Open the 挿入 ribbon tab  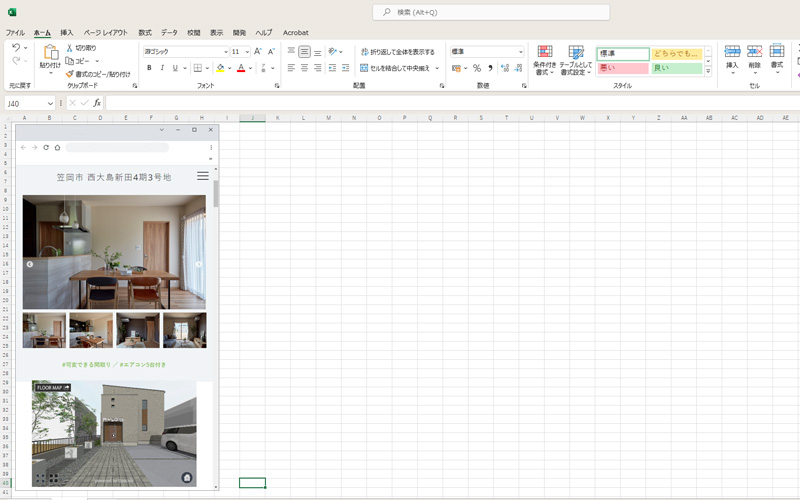[67, 32]
